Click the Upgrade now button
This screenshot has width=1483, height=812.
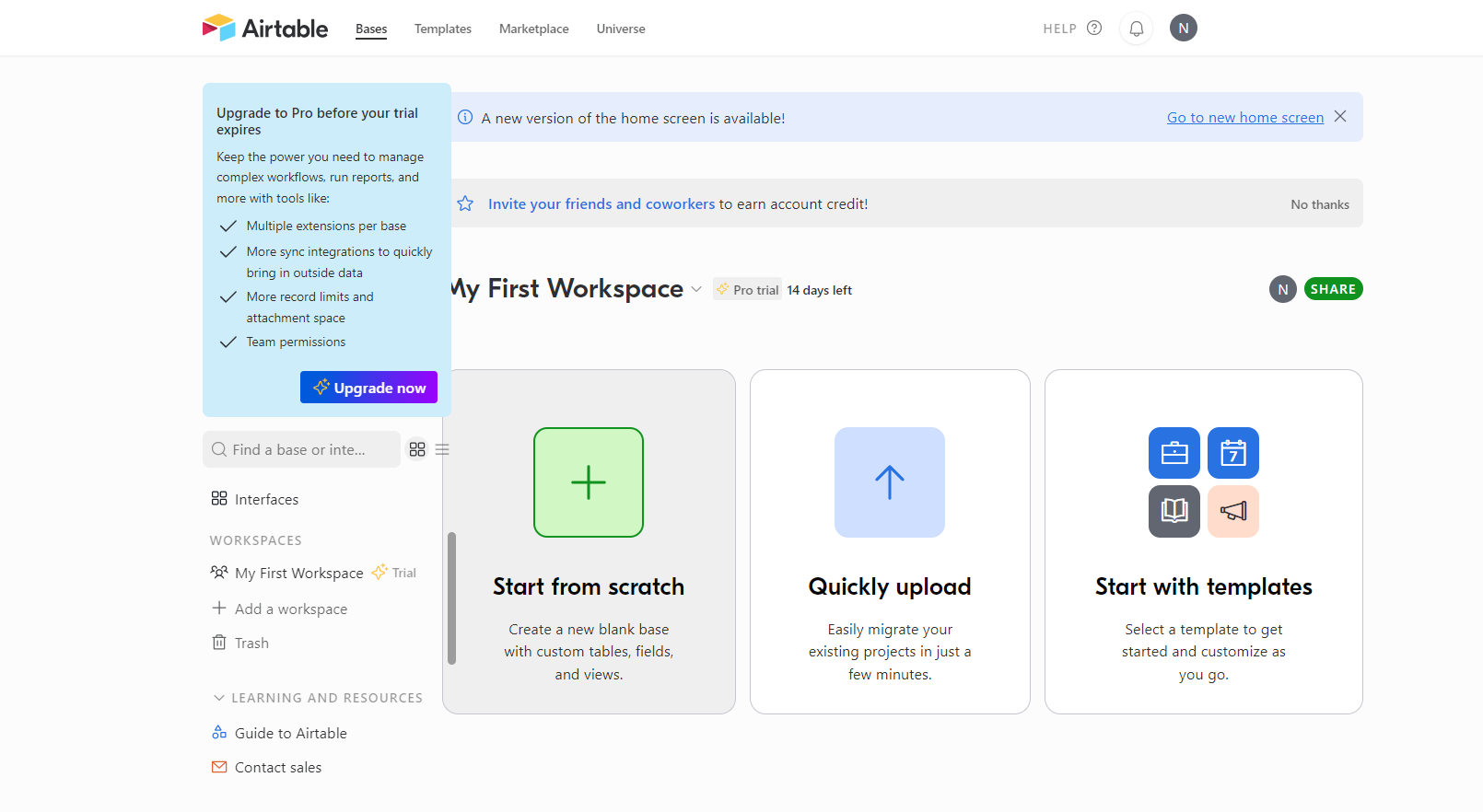tap(368, 388)
